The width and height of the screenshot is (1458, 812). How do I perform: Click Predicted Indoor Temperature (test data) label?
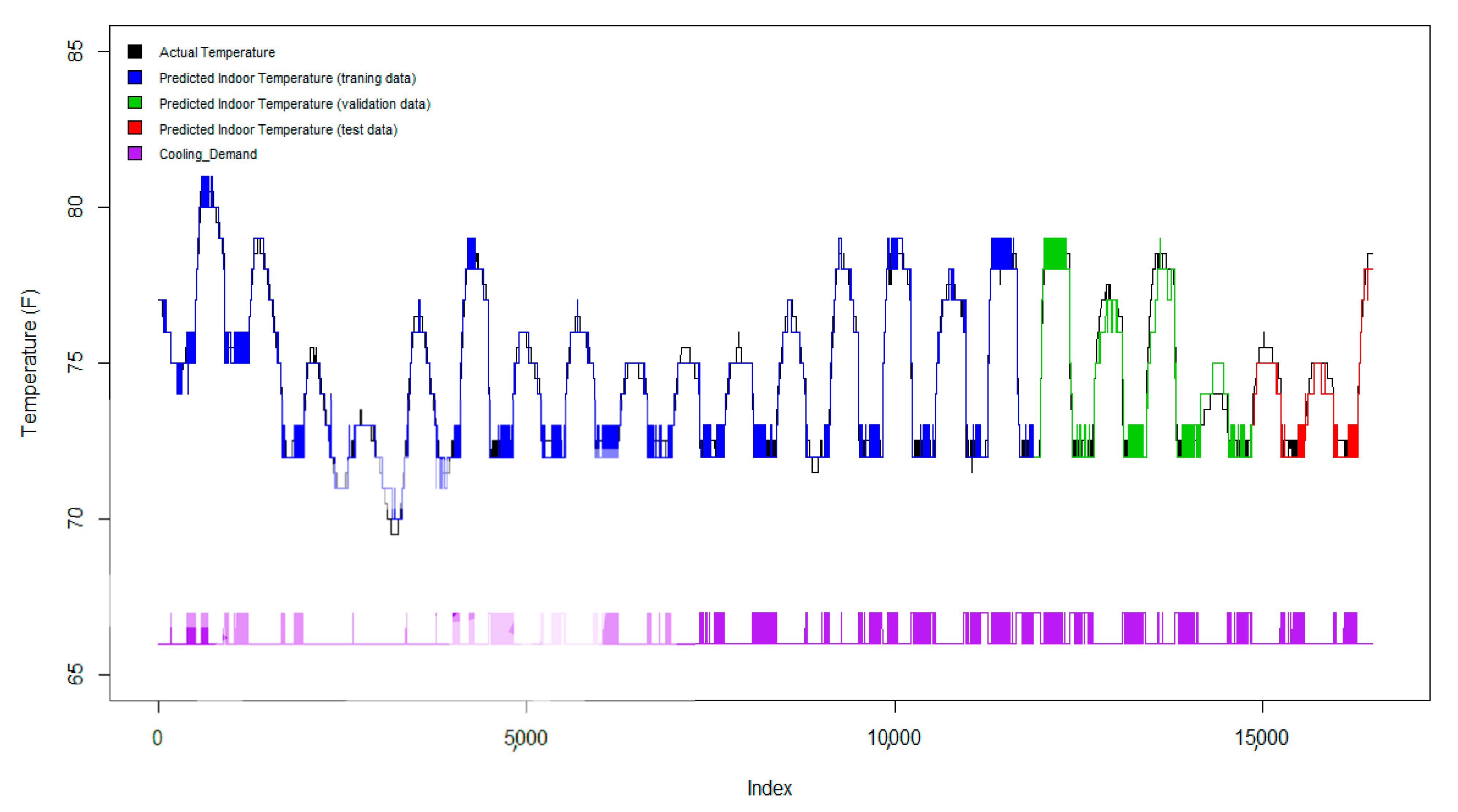click(278, 129)
